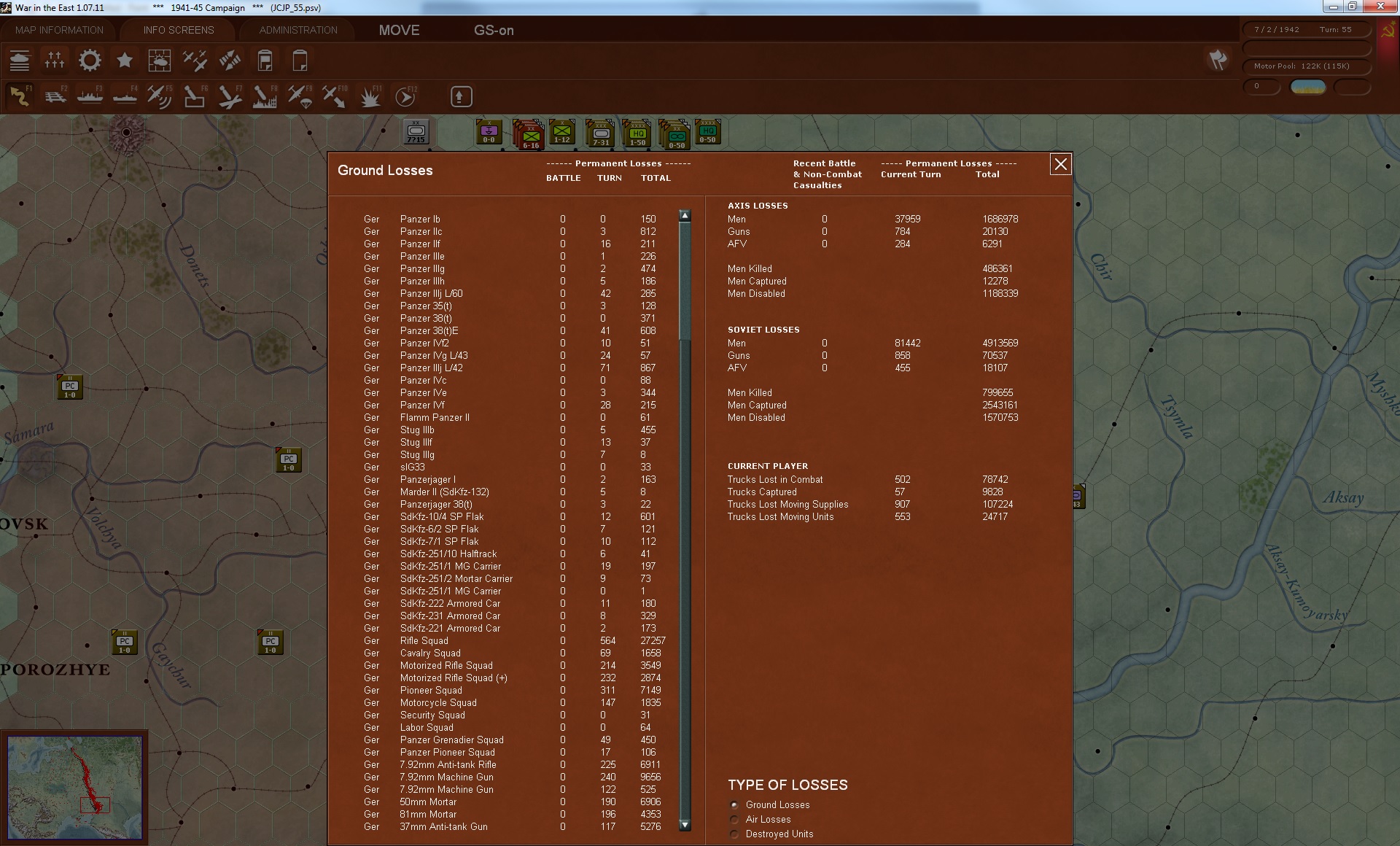
Task: Click the up-arrow box toolbar icon
Action: tap(461, 96)
